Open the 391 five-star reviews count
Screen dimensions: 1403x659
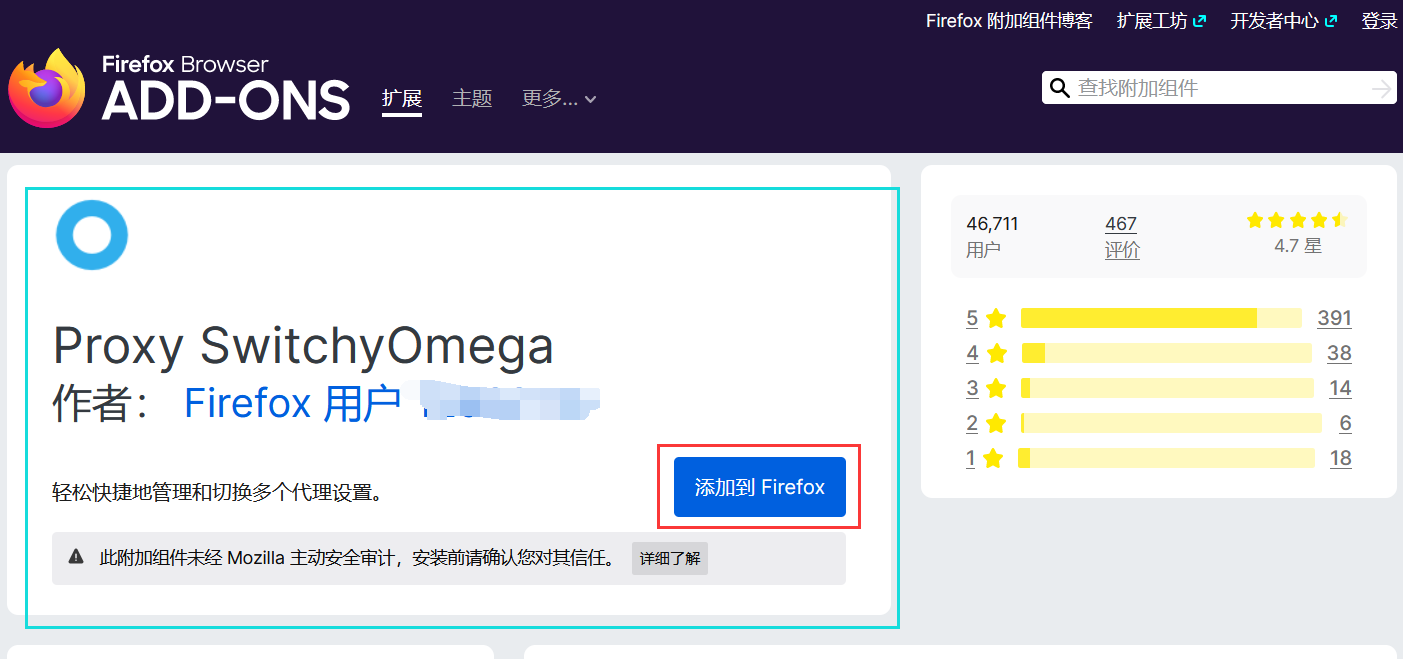(x=1334, y=318)
